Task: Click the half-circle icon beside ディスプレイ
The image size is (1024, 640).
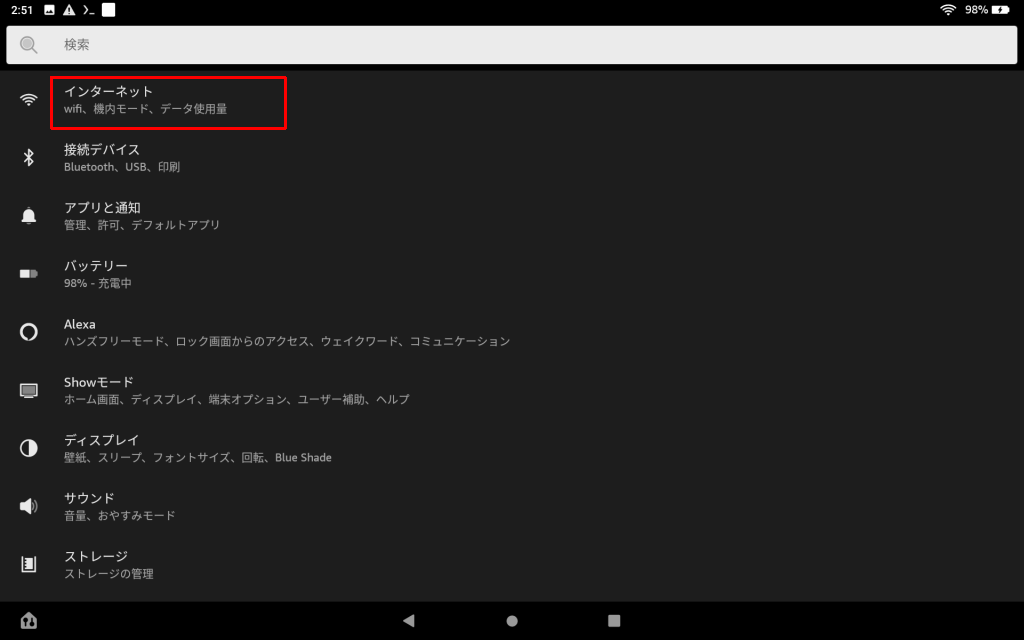Action: [28, 448]
